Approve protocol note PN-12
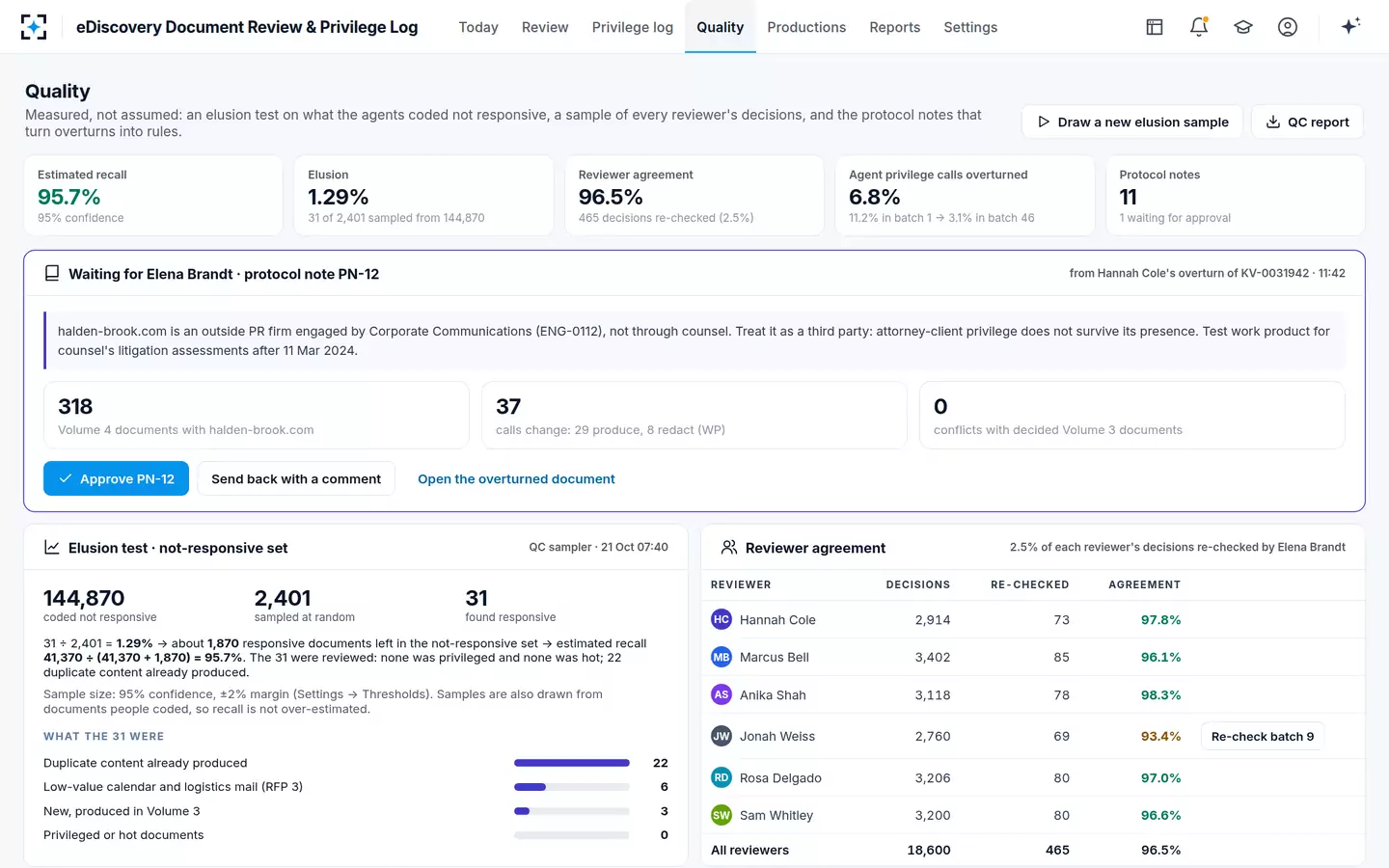 116,478
